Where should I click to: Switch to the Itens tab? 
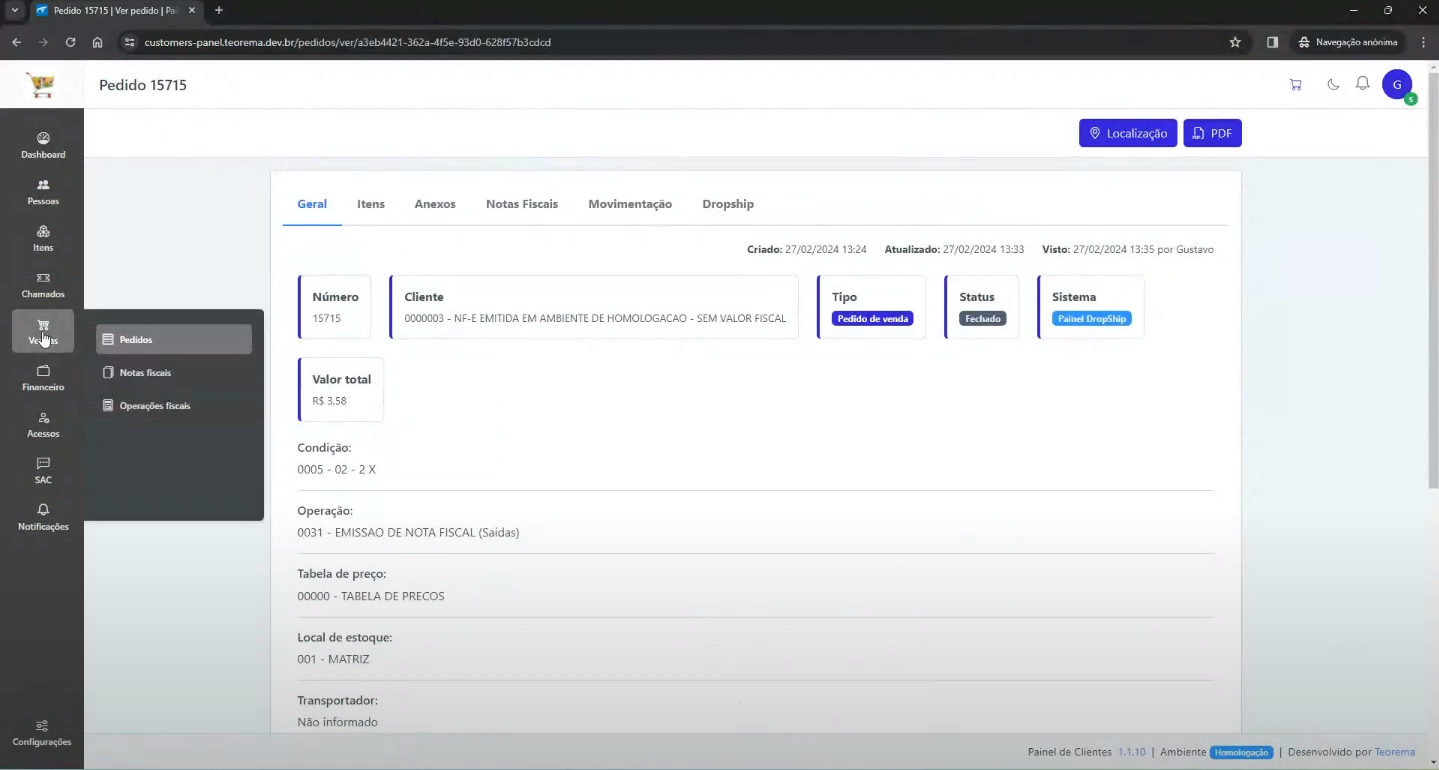pyautogui.click(x=371, y=204)
